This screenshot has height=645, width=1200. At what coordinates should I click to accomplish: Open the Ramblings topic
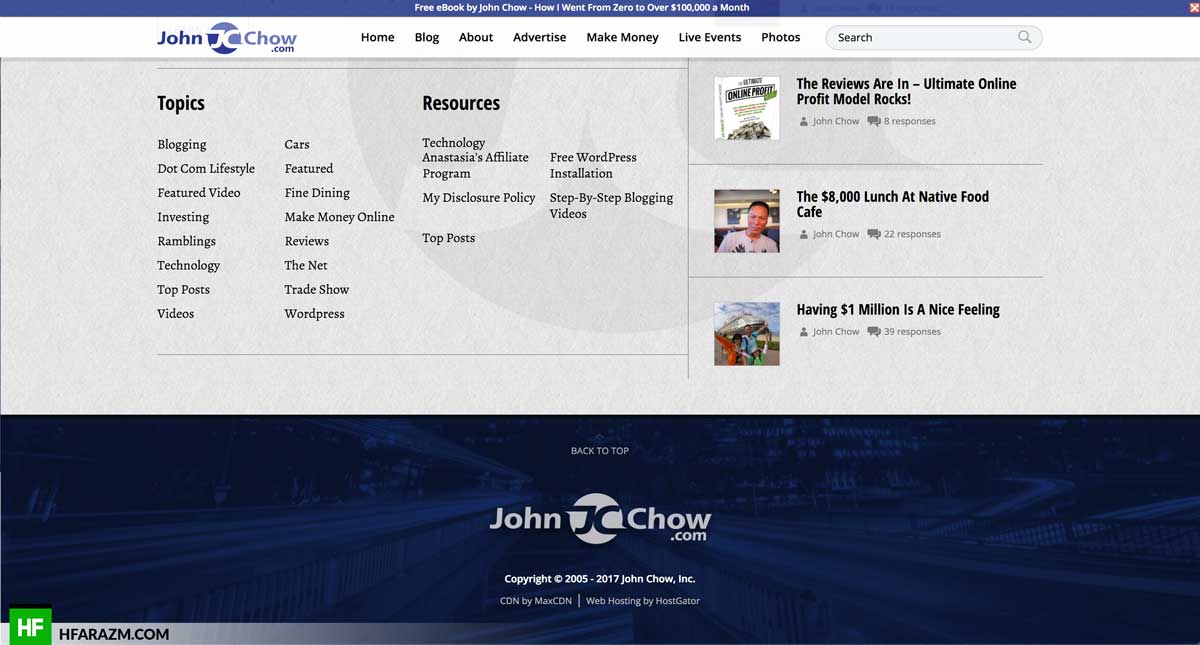pos(186,241)
